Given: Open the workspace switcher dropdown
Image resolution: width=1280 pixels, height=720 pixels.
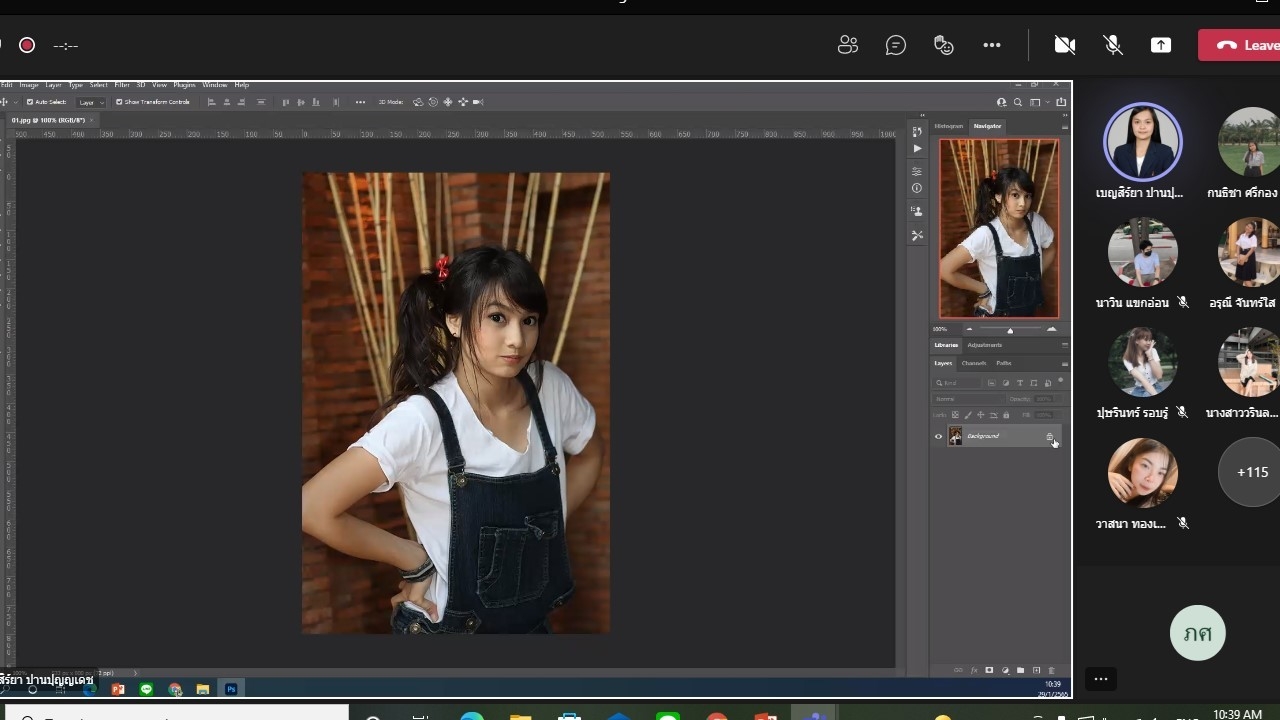Looking at the screenshot, I should pyautogui.click(x=1041, y=102).
